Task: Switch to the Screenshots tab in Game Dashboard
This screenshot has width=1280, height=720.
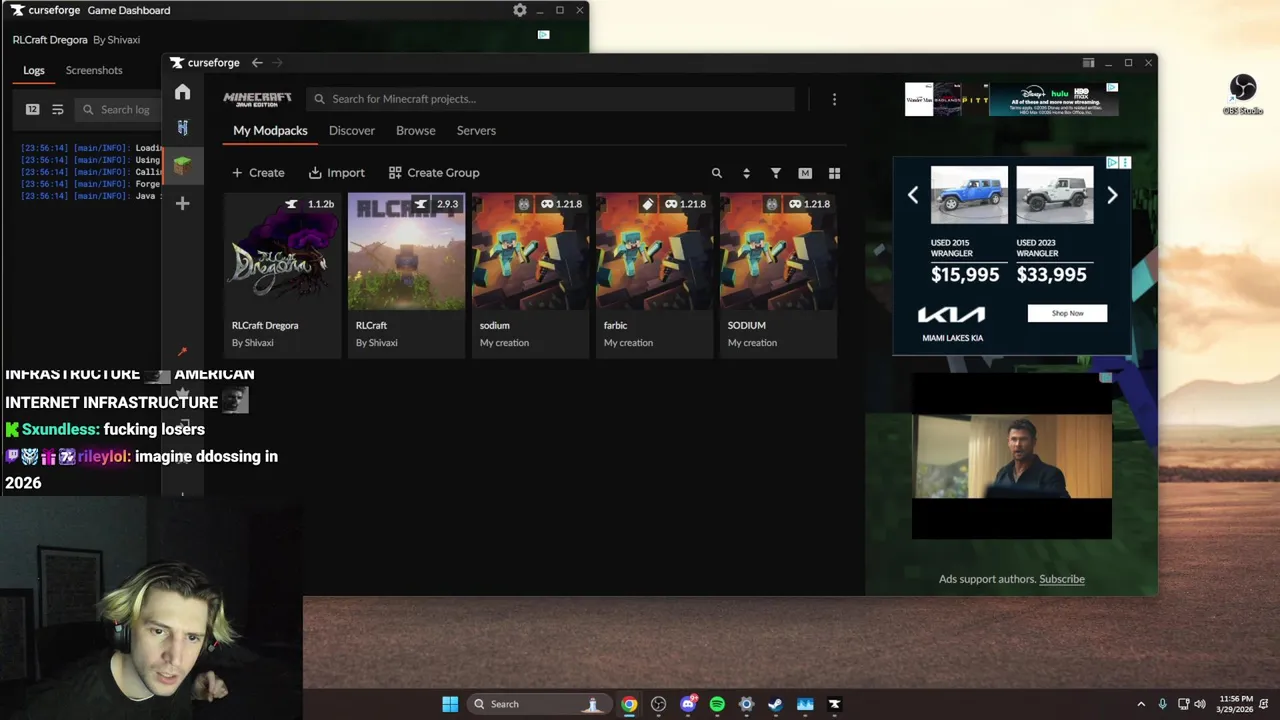Action: (94, 70)
